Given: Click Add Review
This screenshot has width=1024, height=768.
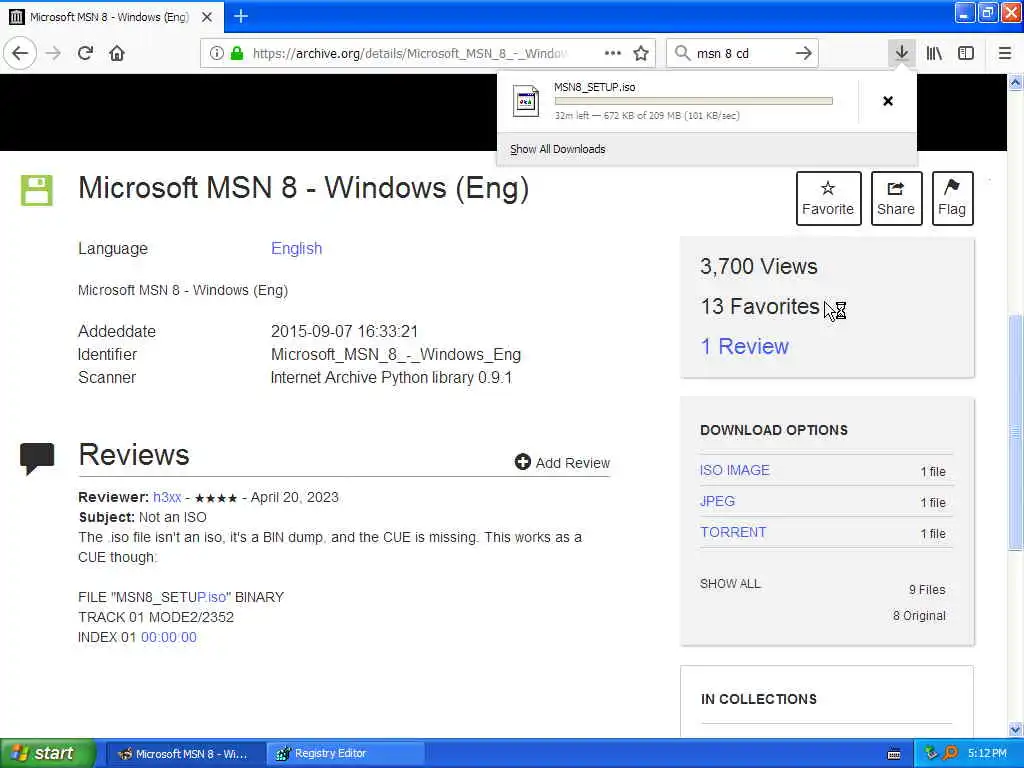Looking at the screenshot, I should pyautogui.click(x=562, y=463).
